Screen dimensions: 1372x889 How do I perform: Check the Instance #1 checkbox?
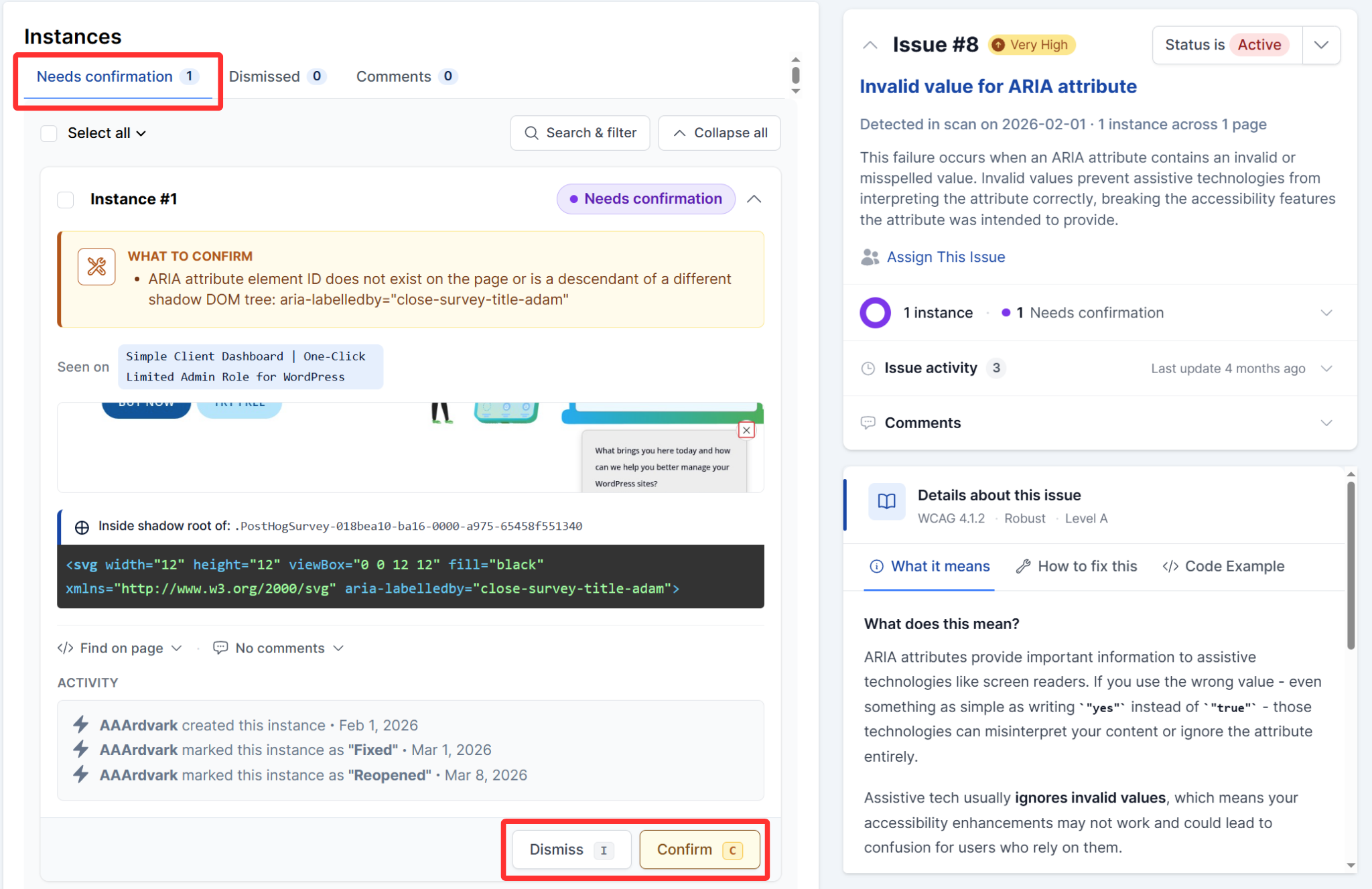[66, 200]
